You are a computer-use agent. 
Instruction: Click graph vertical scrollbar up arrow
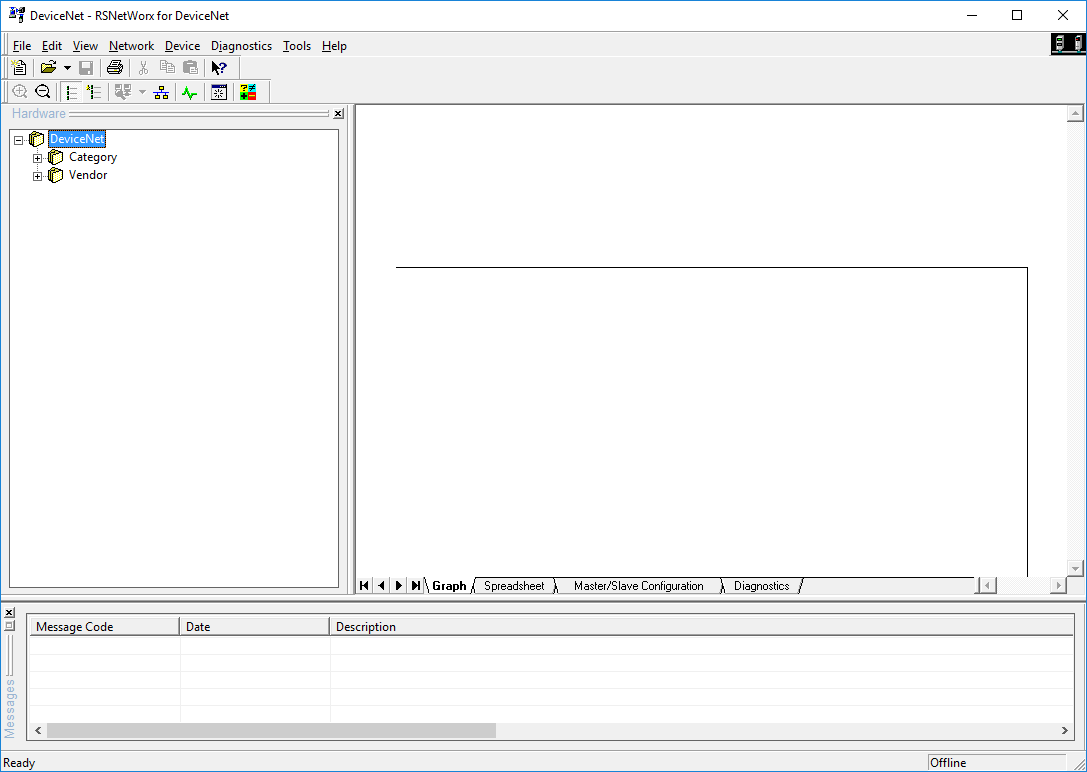point(1075,114)
